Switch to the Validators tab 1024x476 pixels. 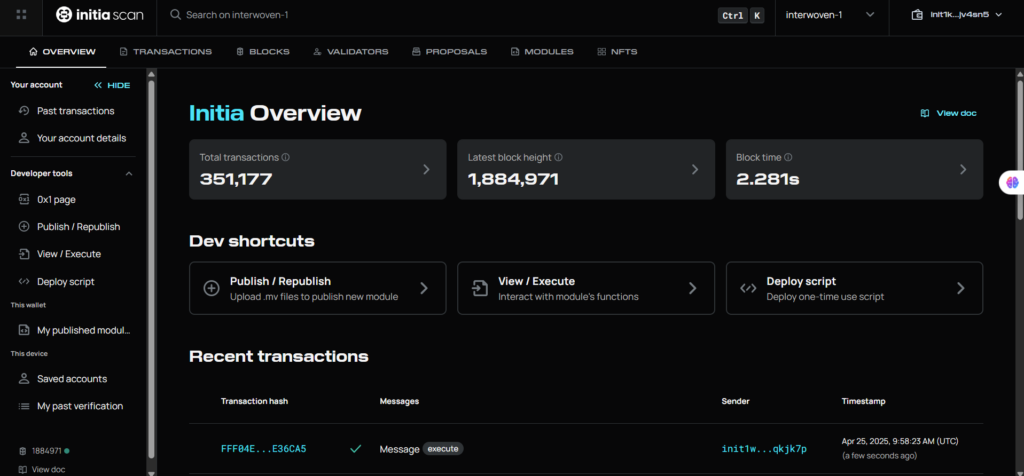point(351,52)
